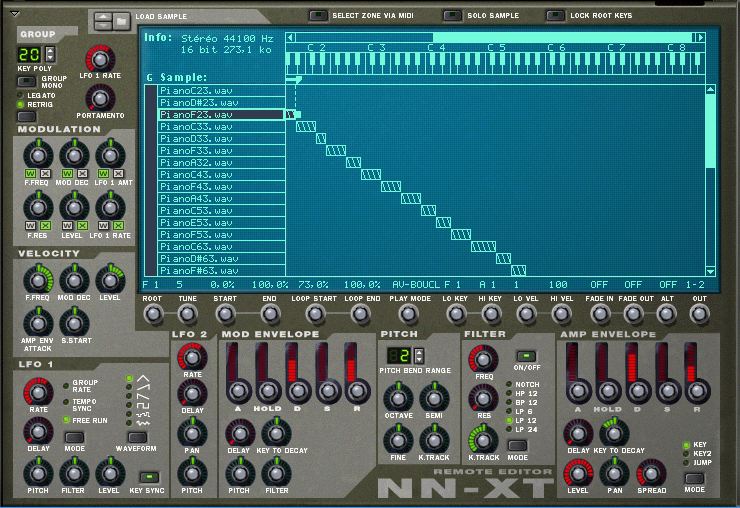The height and width of the screenshot is (508, 740).
Task: Click the Key Poly stepper arrows
Action: (50, 53)
